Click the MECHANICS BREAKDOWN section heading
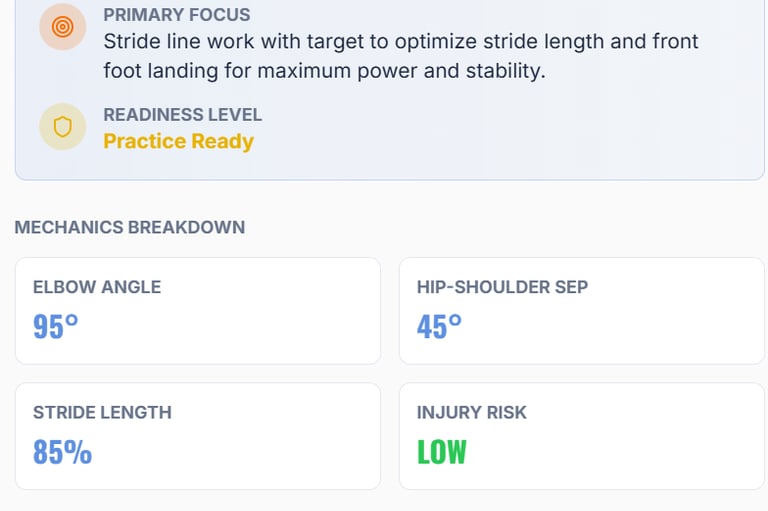 pos(129,227)
